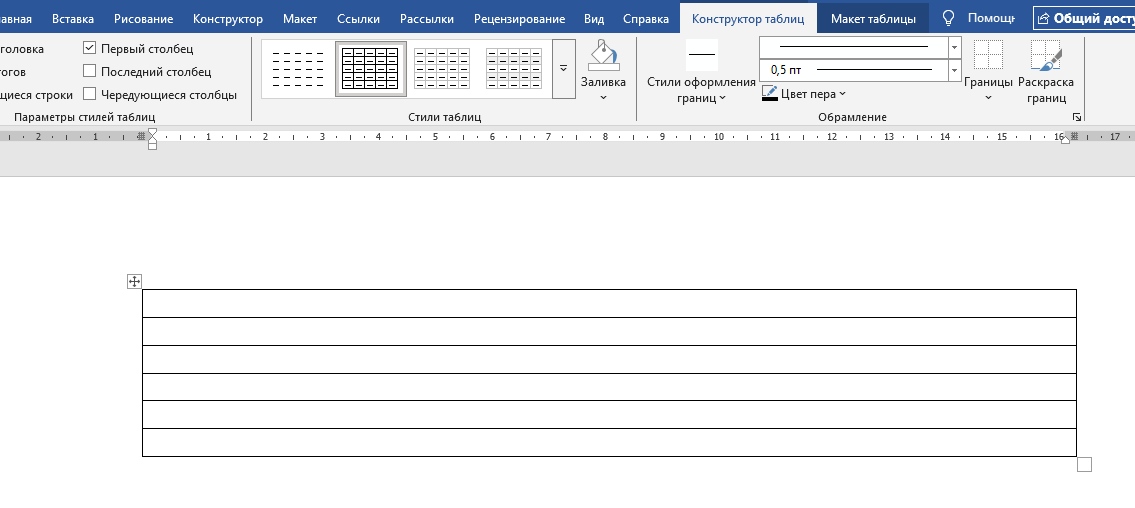
Task: Open the Рецензирование tab
Action: point(519,19)
